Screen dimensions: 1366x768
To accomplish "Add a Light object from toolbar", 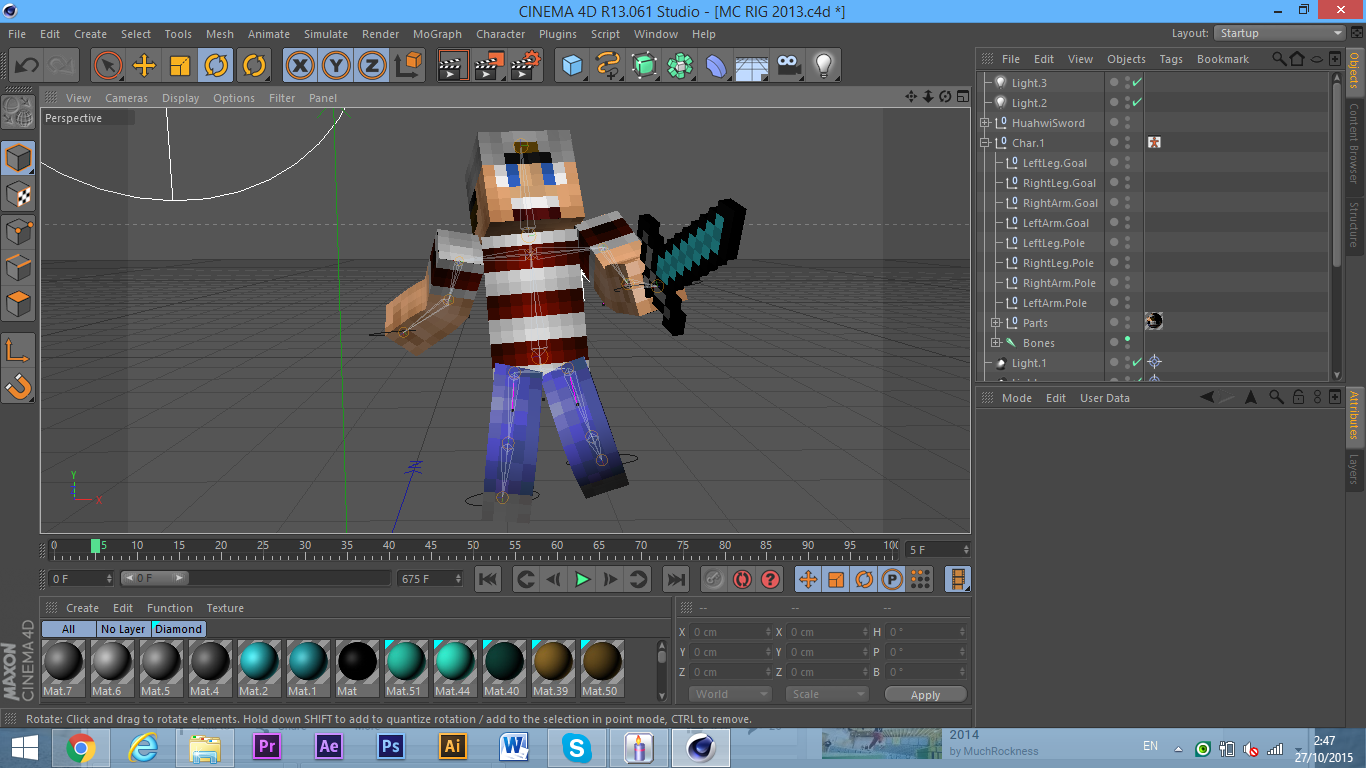I will coord(823,66).
